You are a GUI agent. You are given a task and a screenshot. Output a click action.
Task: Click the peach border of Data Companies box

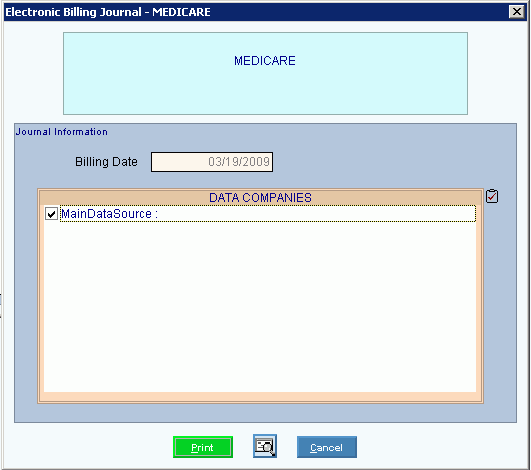coord(260,398)
